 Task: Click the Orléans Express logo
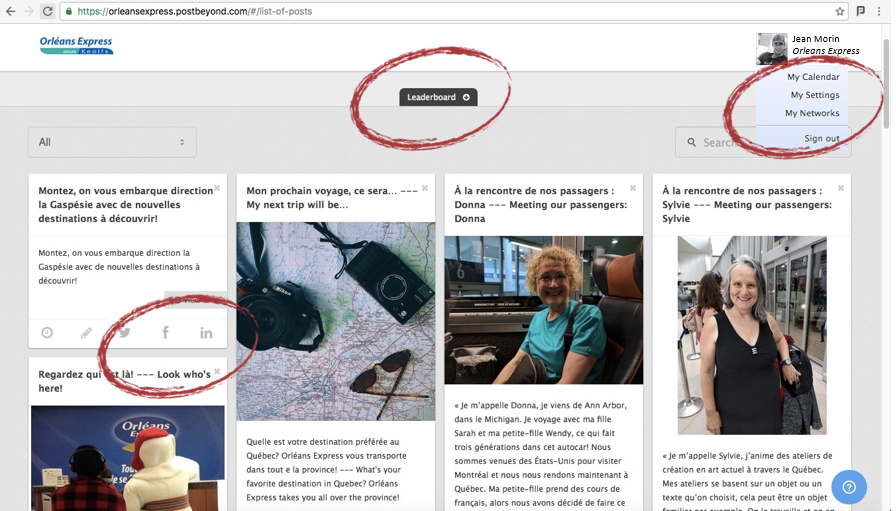(x=76, y=46)
